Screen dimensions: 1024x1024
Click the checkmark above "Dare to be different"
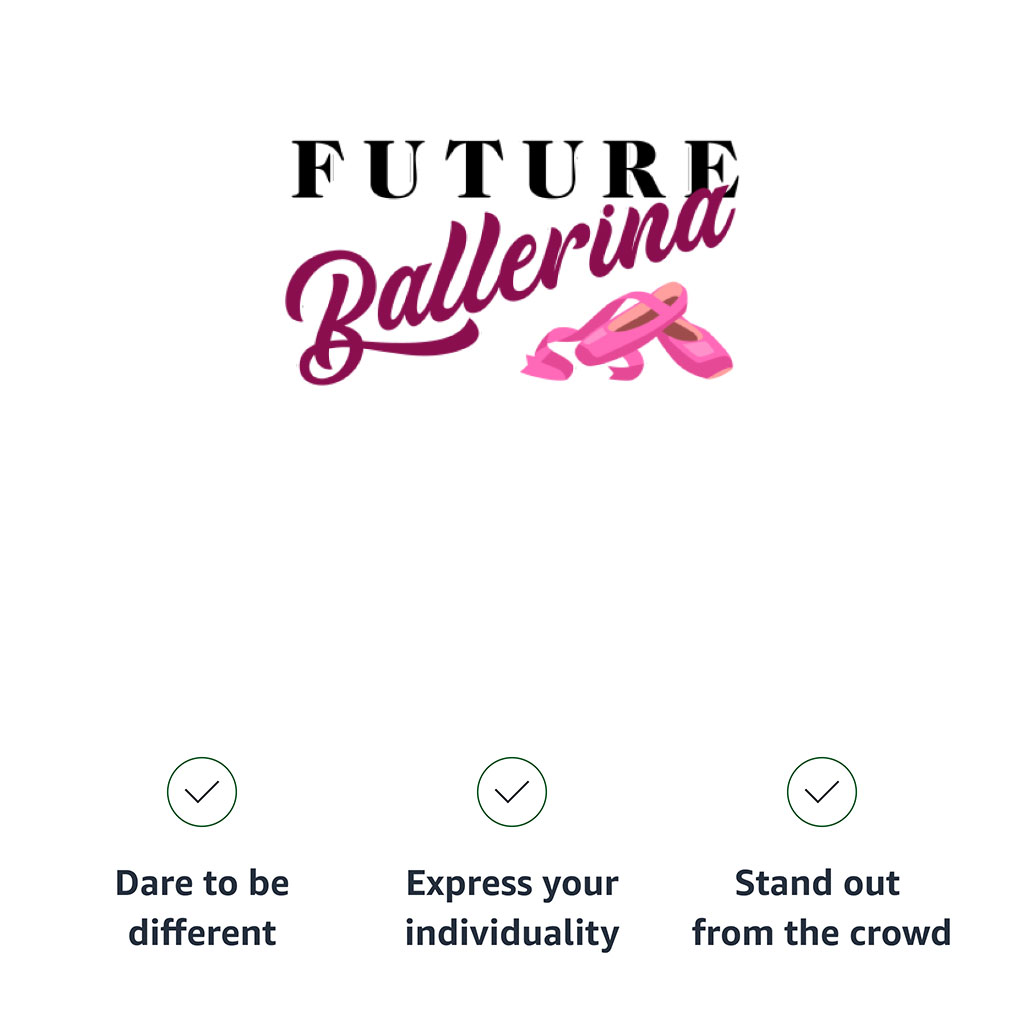pyautogui.click(x=202, y=792)
